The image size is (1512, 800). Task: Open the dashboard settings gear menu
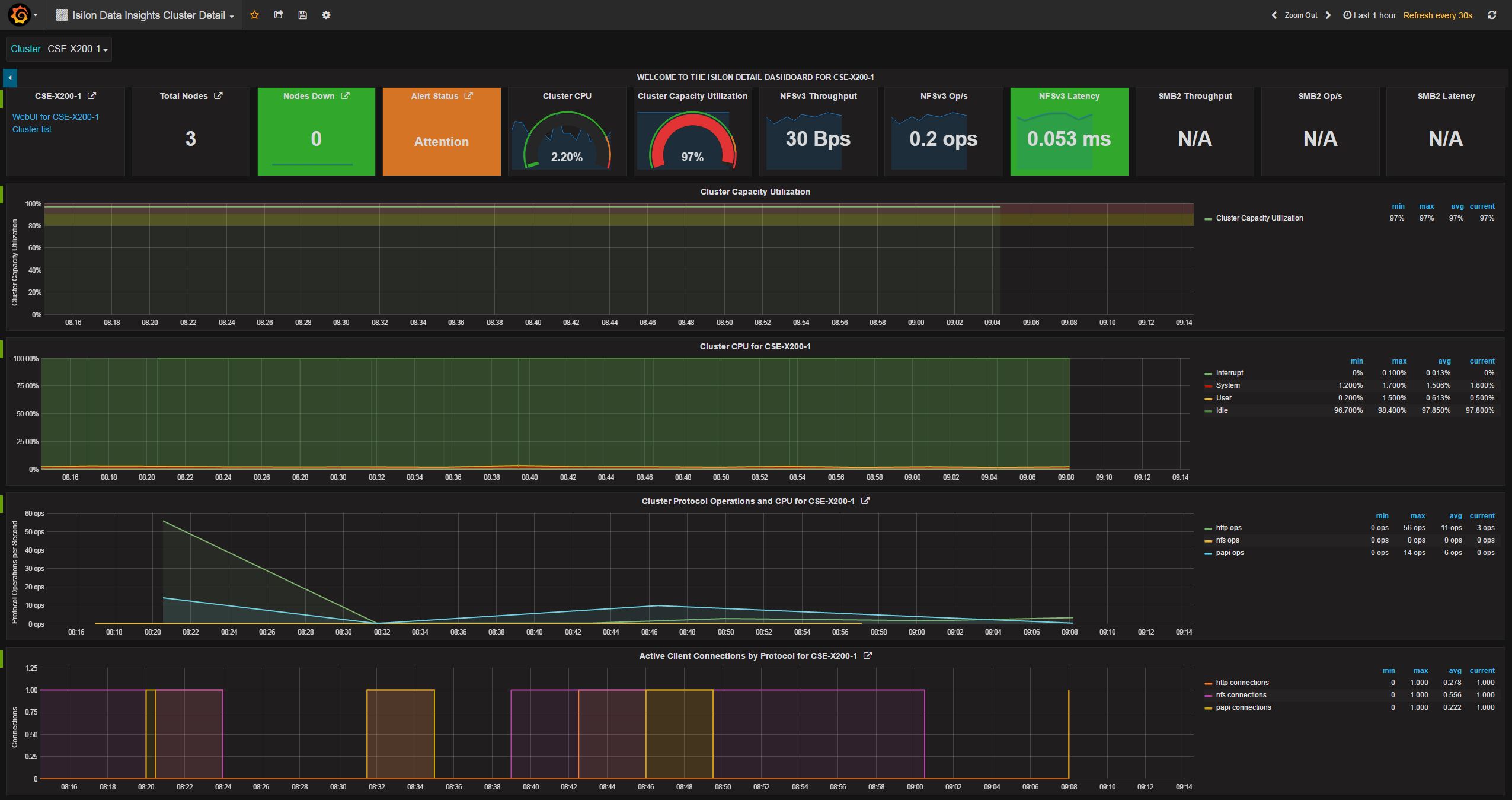point(325,14)
